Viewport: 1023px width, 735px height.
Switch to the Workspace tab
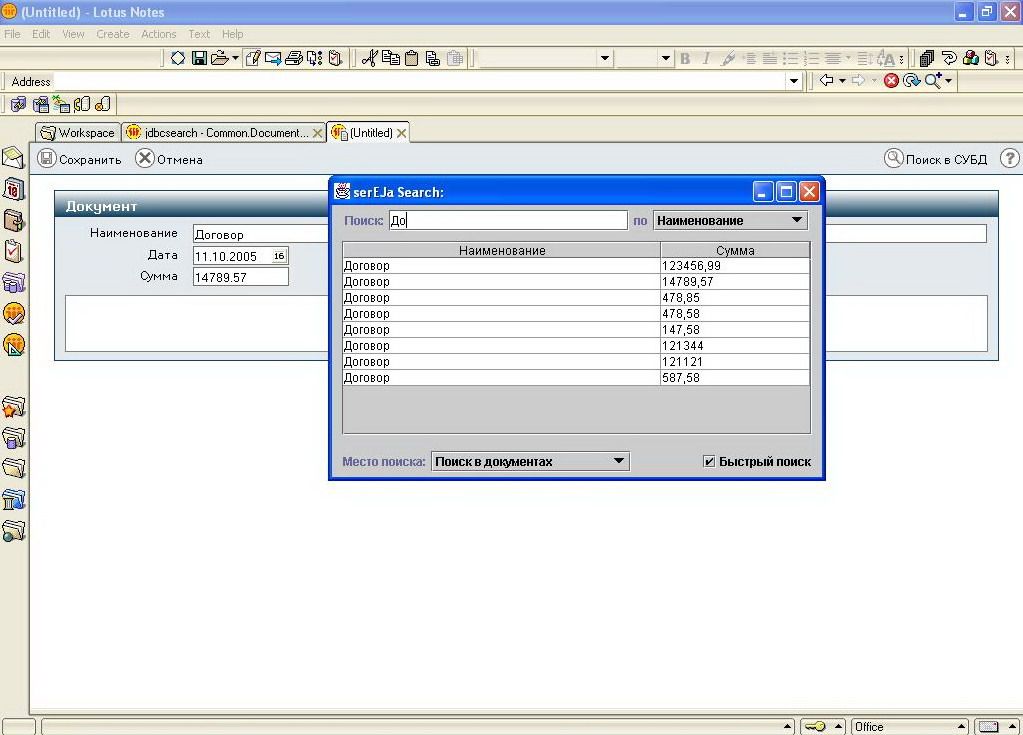[78, 133]
